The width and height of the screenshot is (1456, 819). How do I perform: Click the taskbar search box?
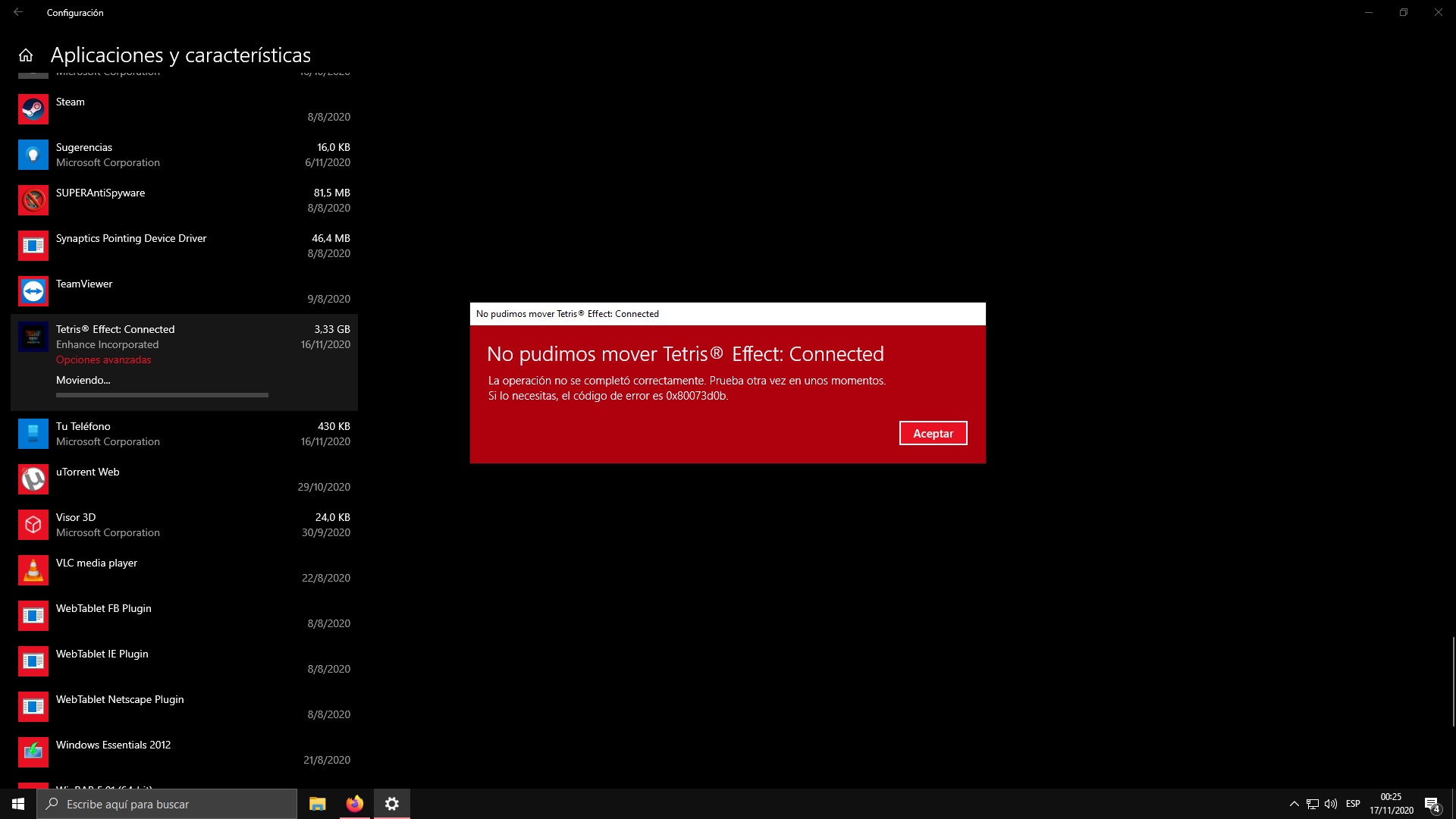(x=167, y=804)
